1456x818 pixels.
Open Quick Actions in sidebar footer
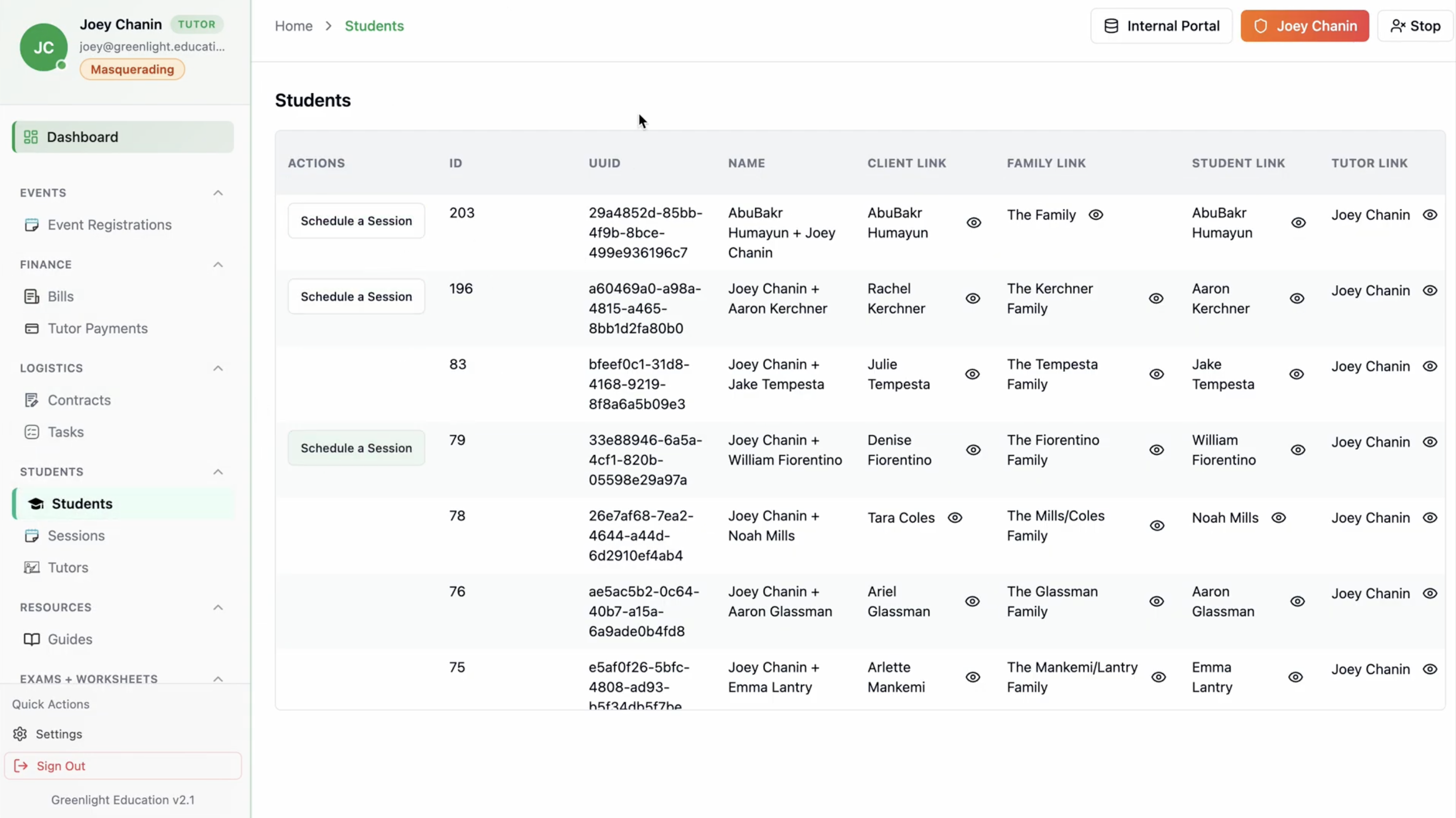point(51,704)
